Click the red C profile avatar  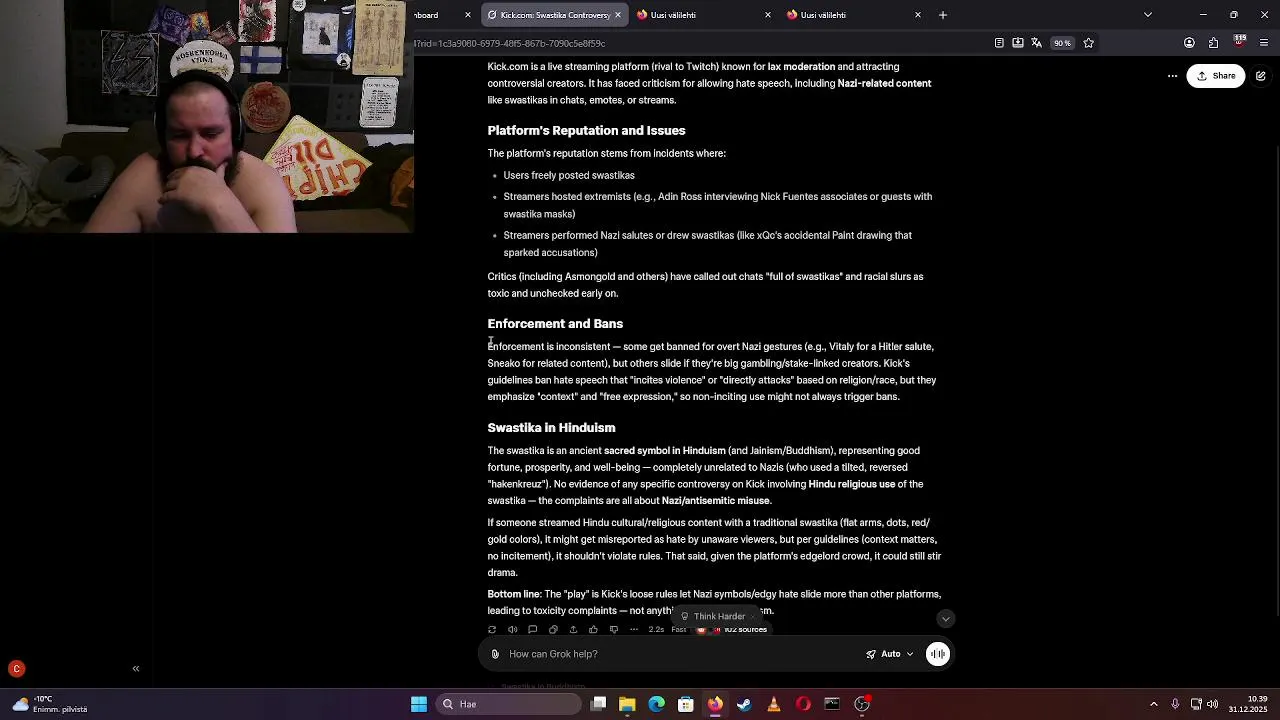point(16,669)
